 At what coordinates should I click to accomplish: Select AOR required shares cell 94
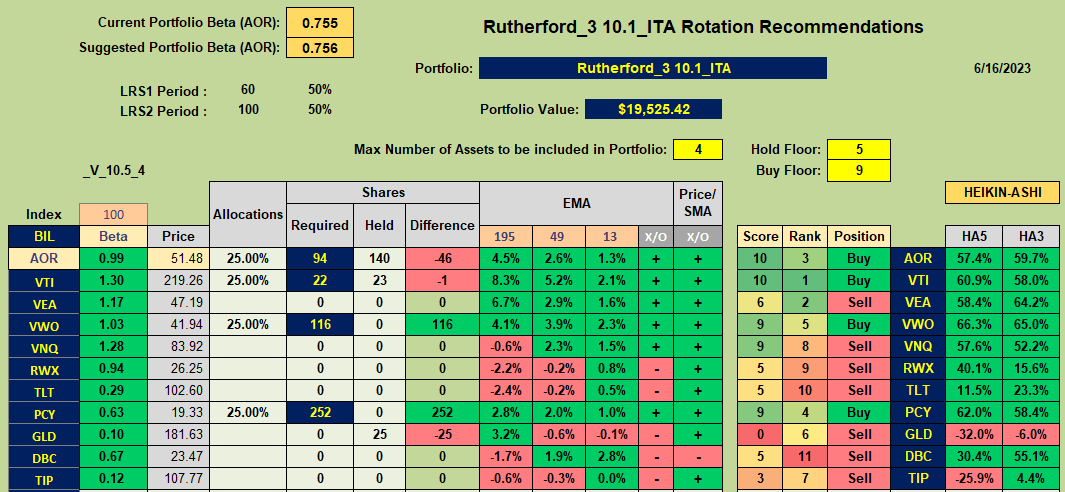(x=320, y=259)
